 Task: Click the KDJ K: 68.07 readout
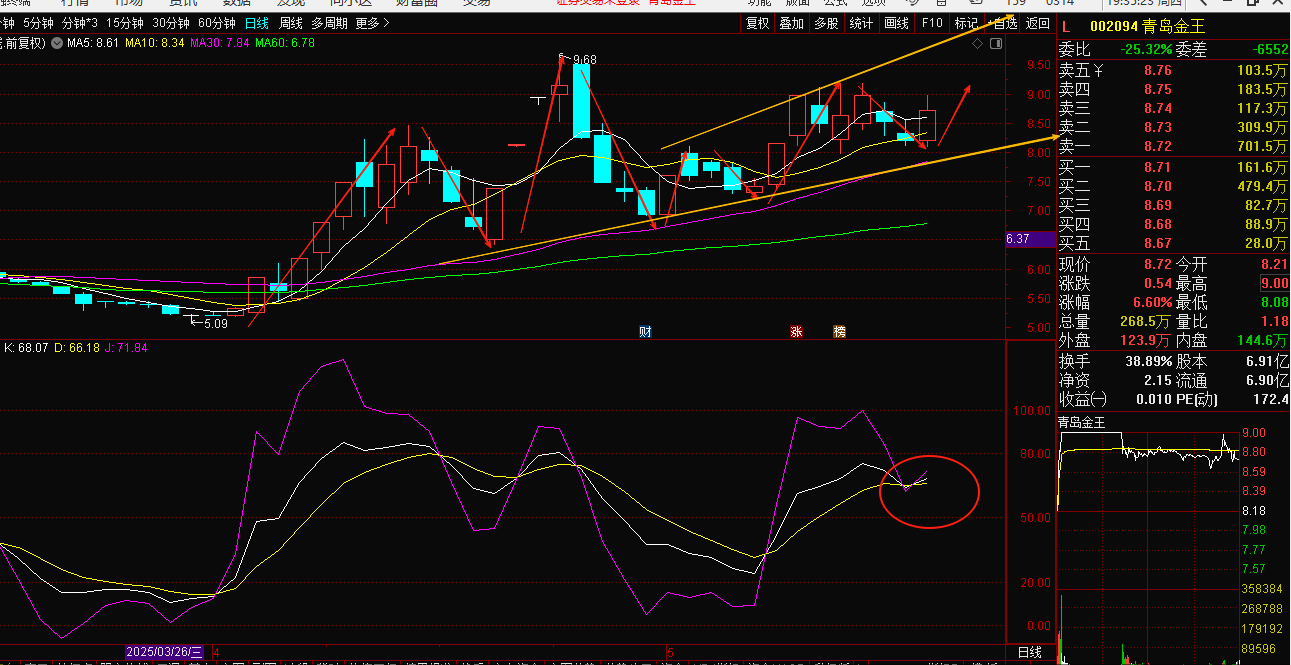[x=26, y=348]
